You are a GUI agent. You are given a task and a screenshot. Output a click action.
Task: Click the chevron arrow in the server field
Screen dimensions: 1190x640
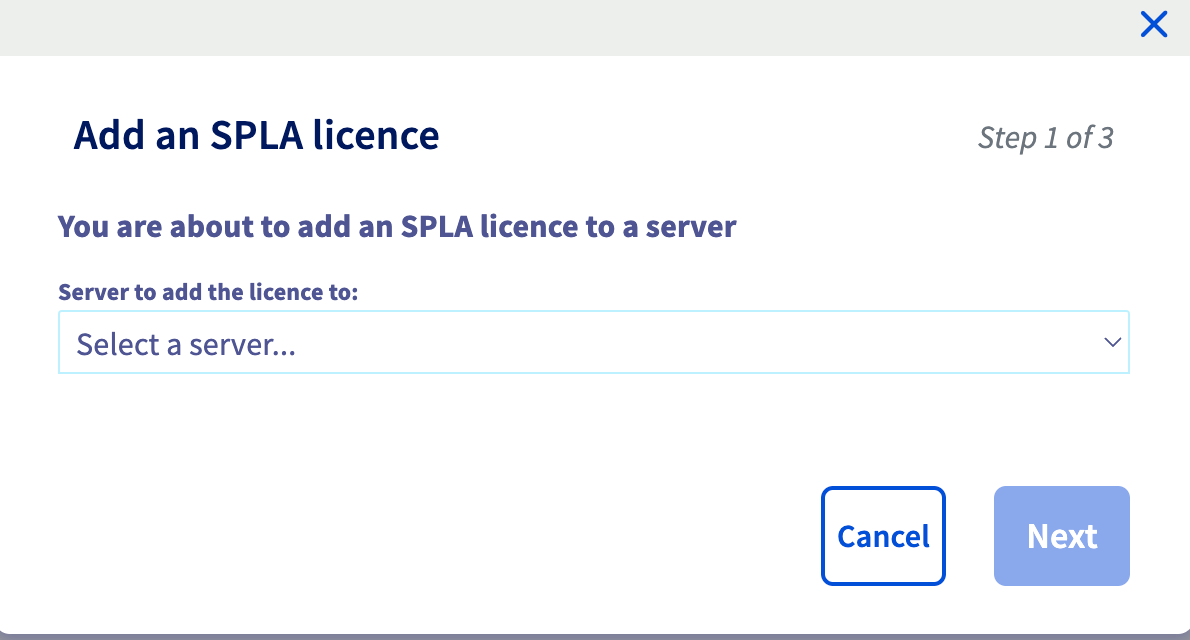[1112, 343]
